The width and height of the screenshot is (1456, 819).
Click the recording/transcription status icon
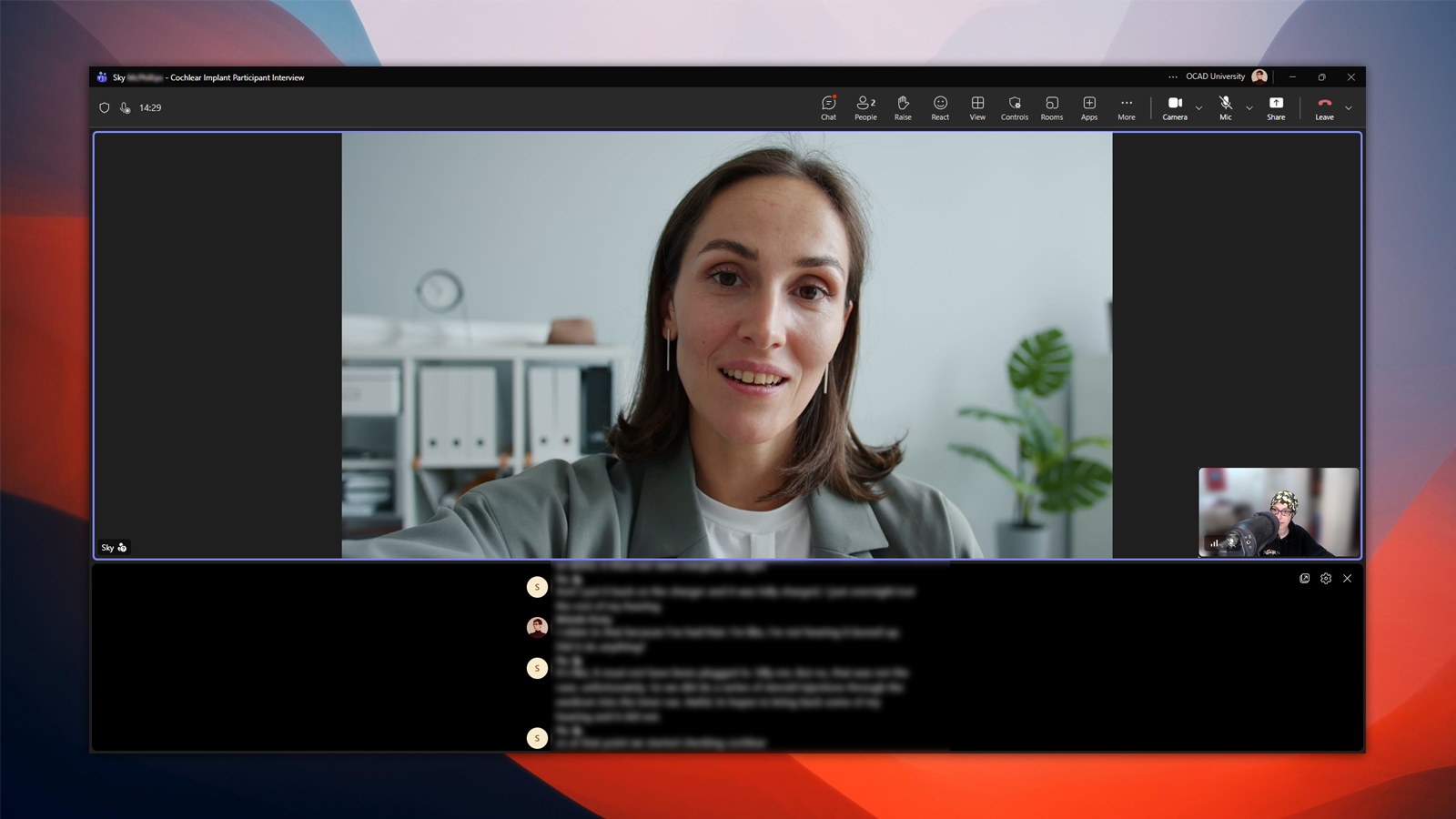(126, 107)
